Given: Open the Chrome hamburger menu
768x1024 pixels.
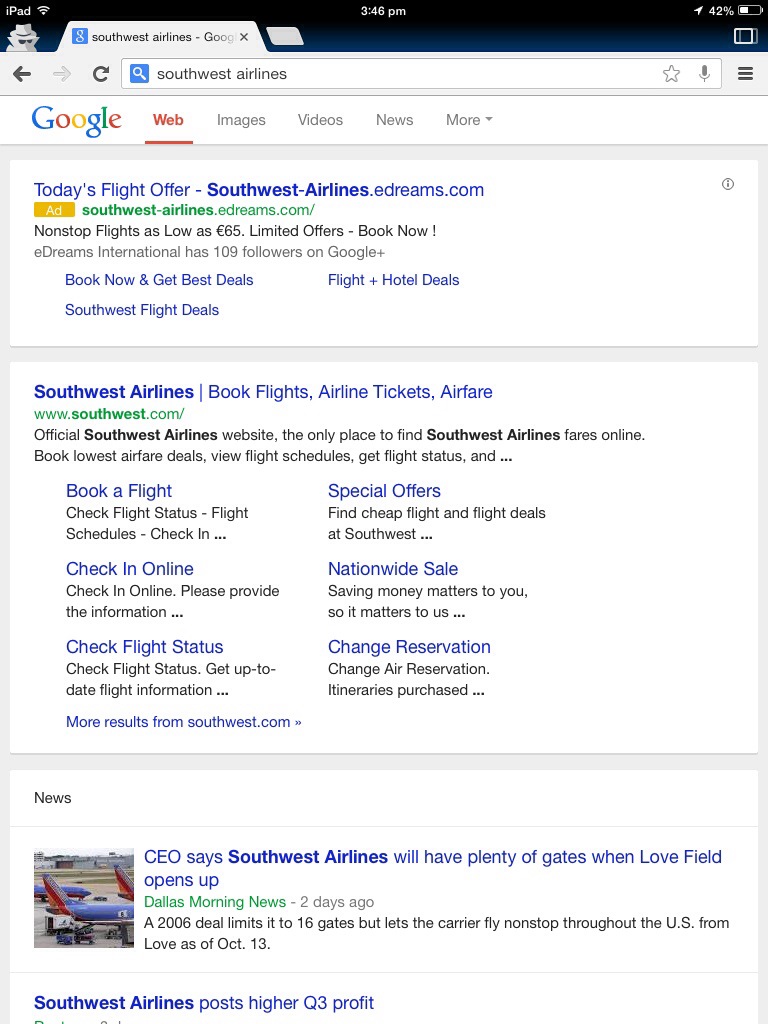Looking at the screenshot, I should click(x=745, y=74).
